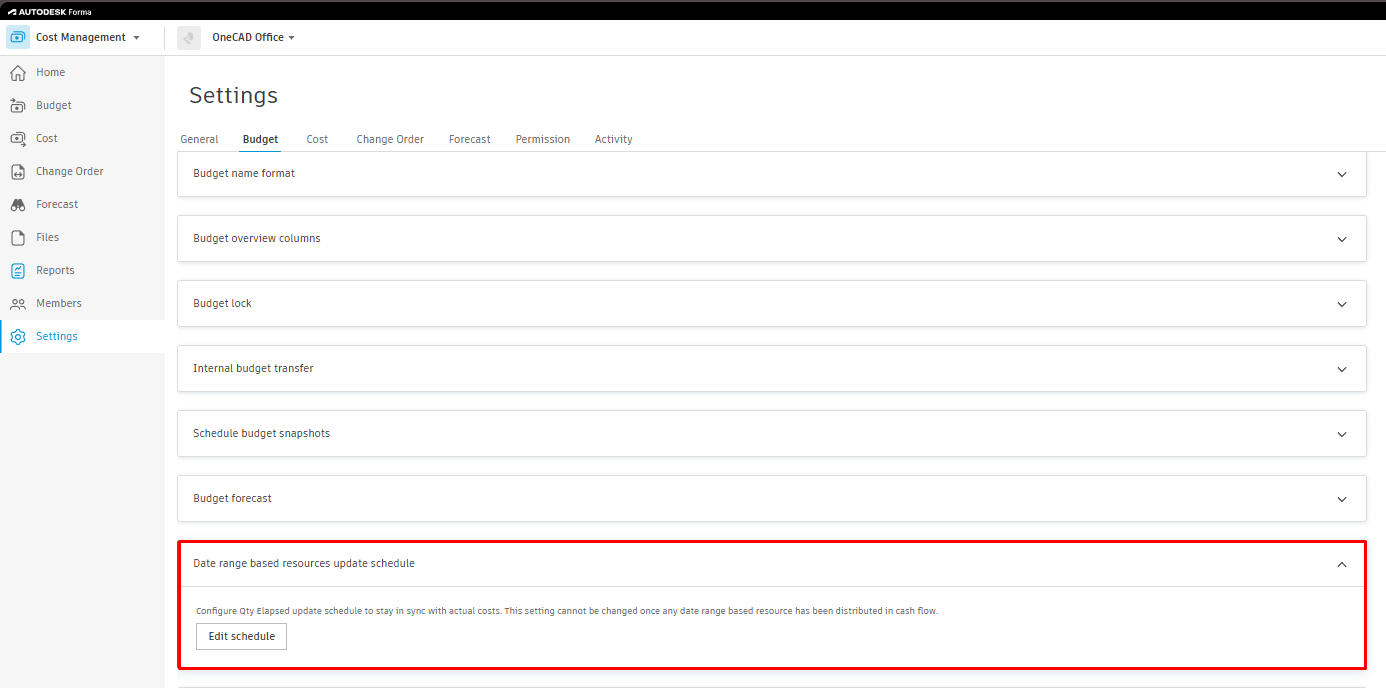This screenshot has width=1386, height=688.
Task: Expand the Internal budget transfer section
Action: pos(1342,369)
